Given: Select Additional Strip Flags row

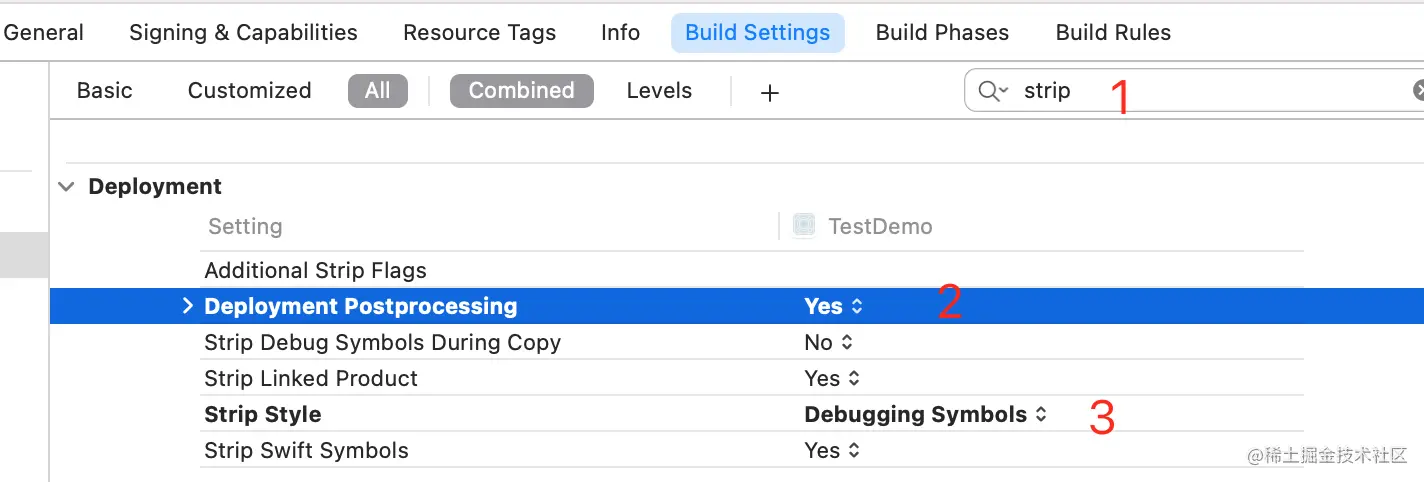Looking at the screenshot, I should click(x=315, y=271).
